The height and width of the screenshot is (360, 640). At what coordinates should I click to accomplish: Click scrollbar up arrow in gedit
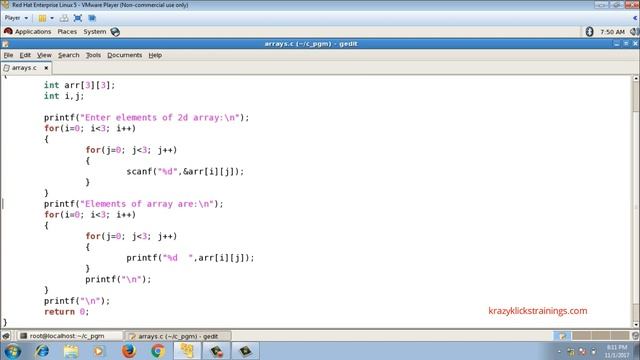tap(636, 78)
